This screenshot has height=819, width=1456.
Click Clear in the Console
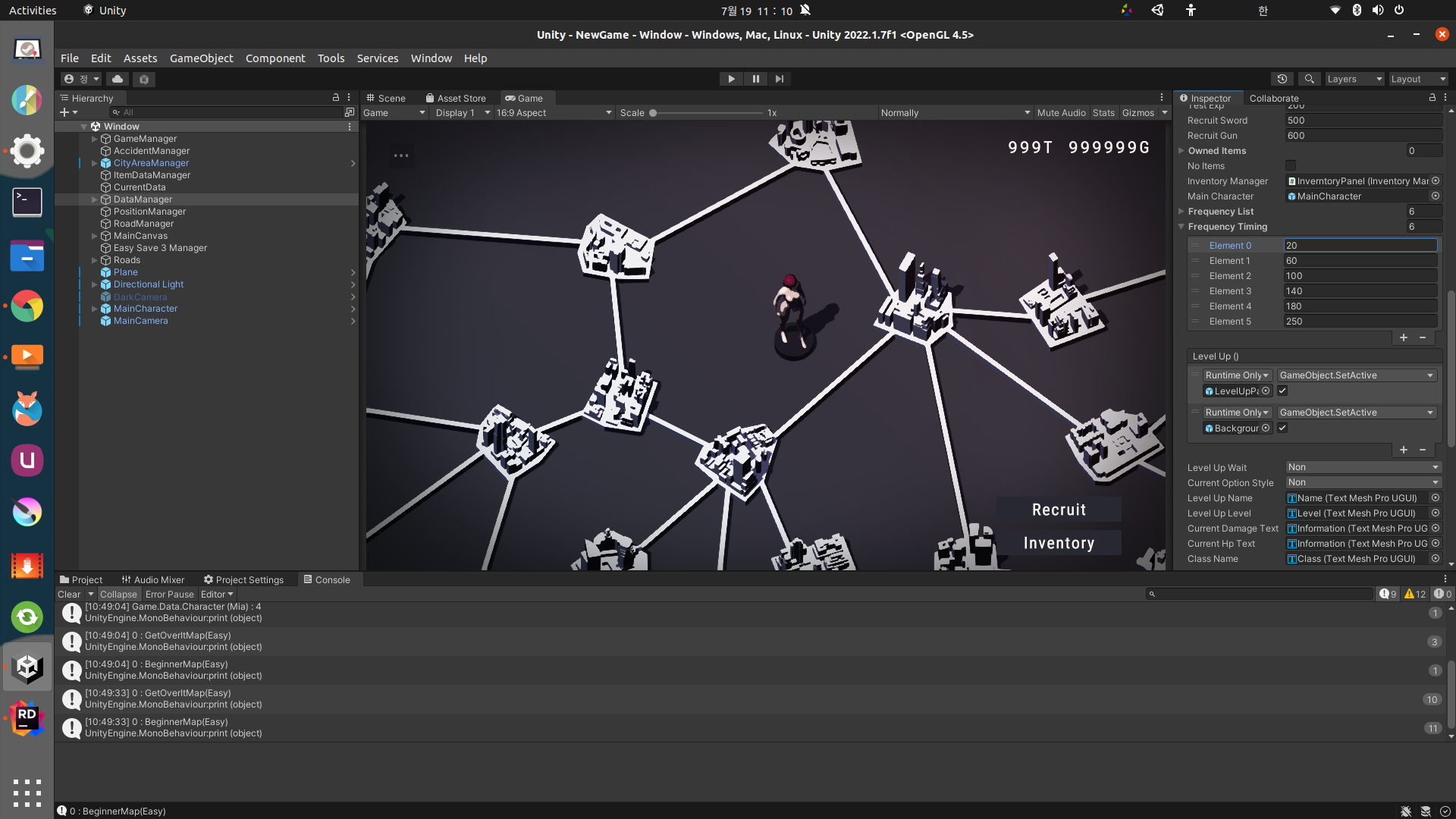tap(69, 595)
